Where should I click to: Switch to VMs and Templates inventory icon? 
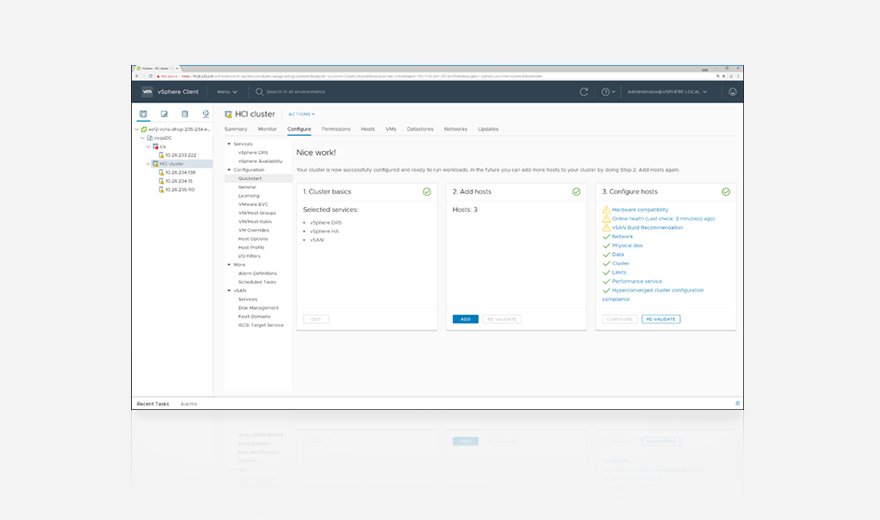coord(164,114)
